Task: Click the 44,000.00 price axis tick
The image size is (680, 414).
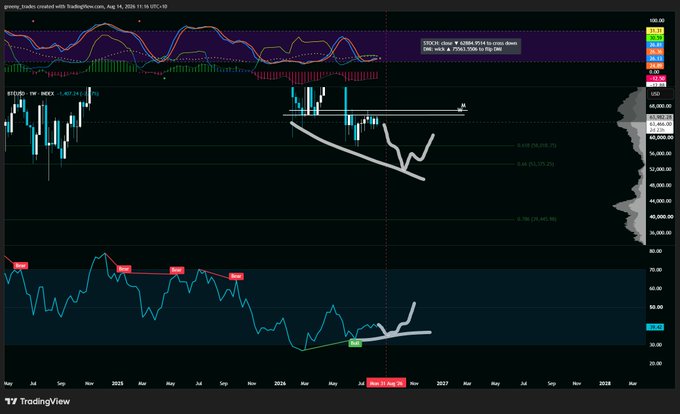Action: (x=661, y=201)
